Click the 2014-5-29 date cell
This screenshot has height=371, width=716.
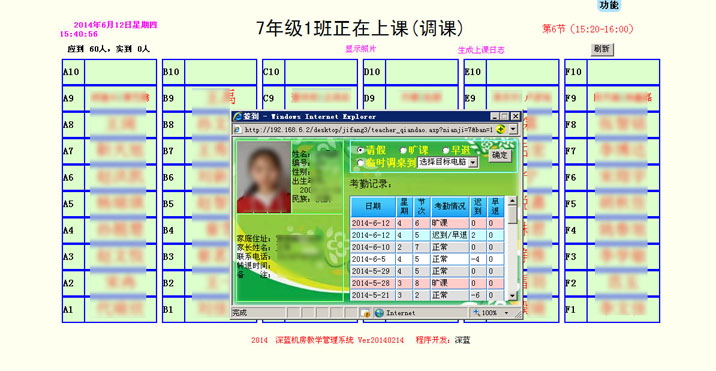373,271
